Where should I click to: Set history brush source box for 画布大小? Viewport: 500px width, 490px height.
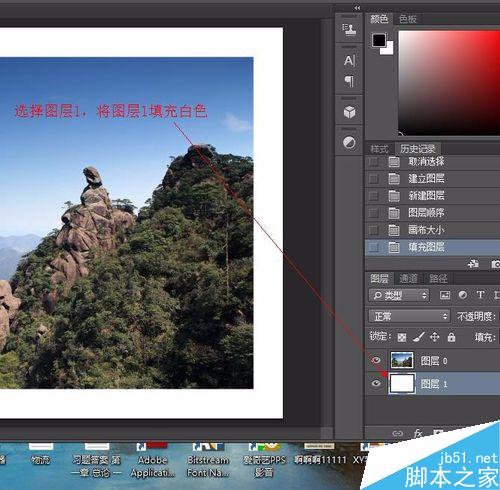coord(373,230)
